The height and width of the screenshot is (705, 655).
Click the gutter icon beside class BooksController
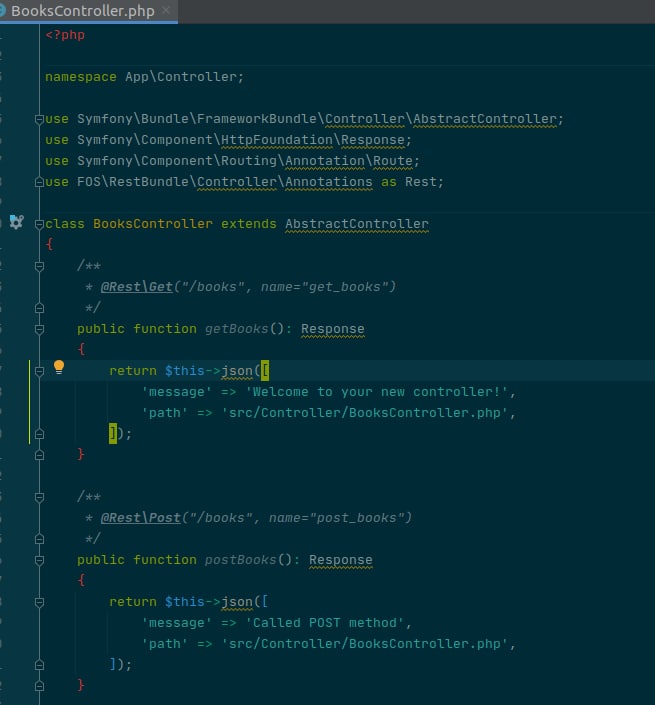coord(17,222)
